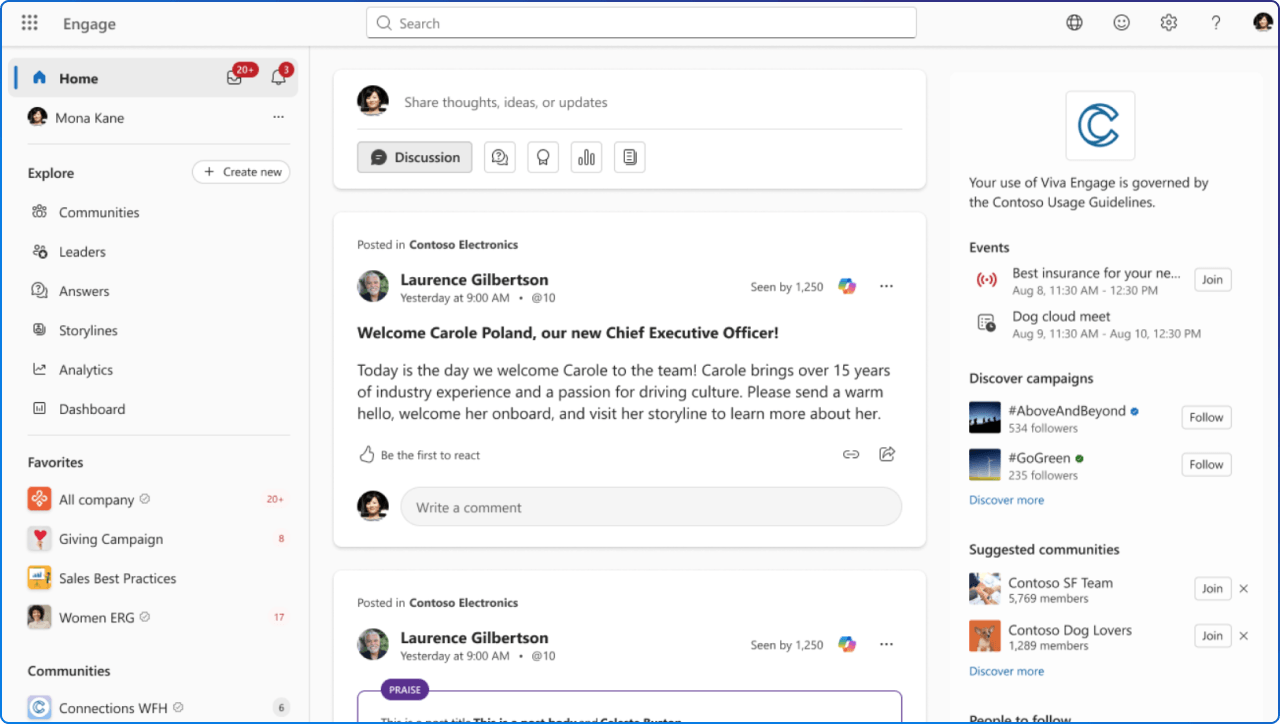Select the Article post type icon
The width and height of the screenshot is (1280, 724).
(x=629, y=157)
